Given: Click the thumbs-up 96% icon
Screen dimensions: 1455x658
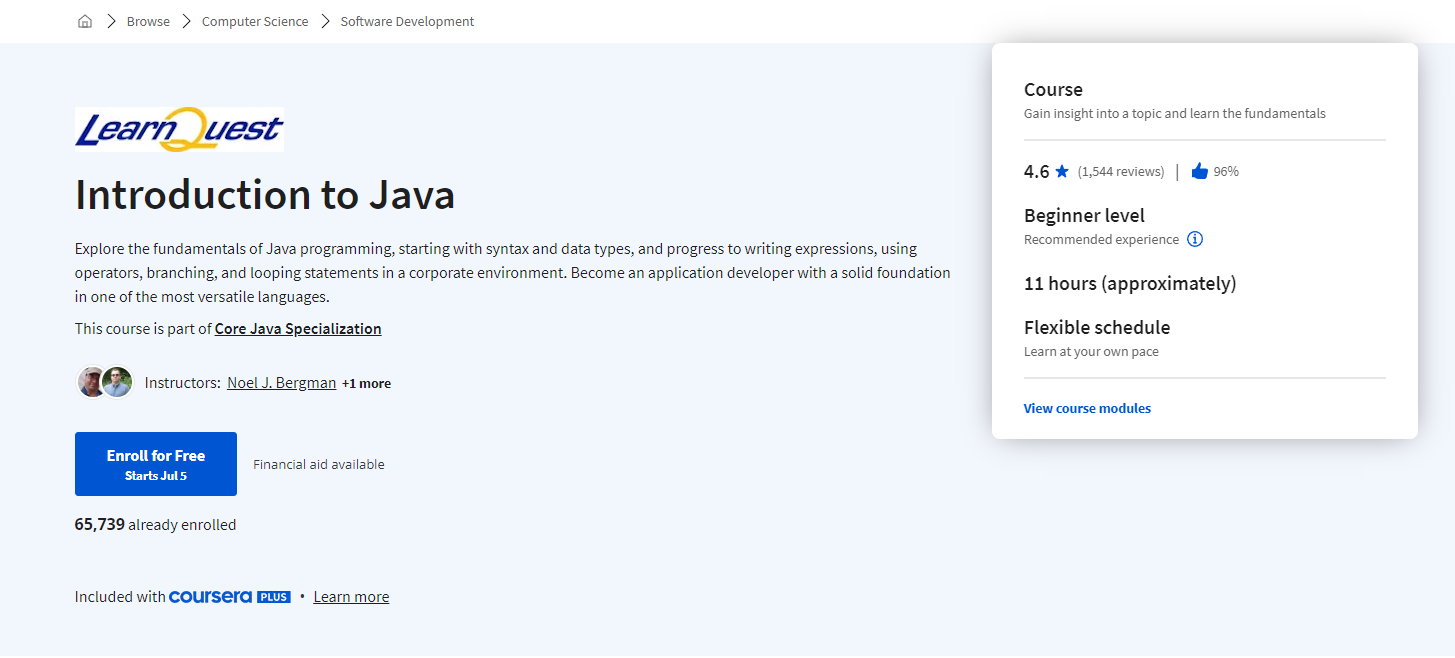Looking at the screenshot, I should click(x=1200, y=171).
